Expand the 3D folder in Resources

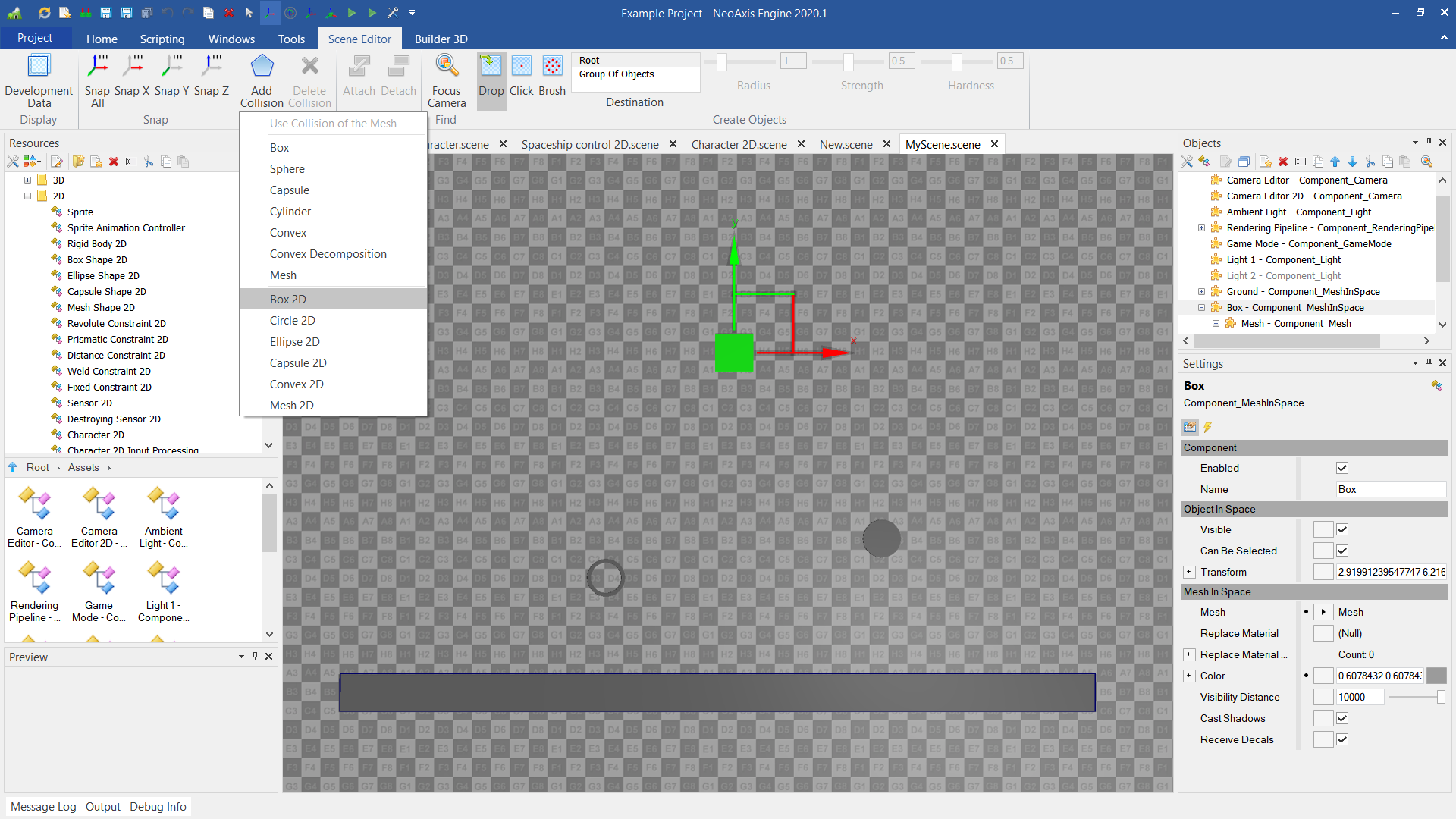28,180
